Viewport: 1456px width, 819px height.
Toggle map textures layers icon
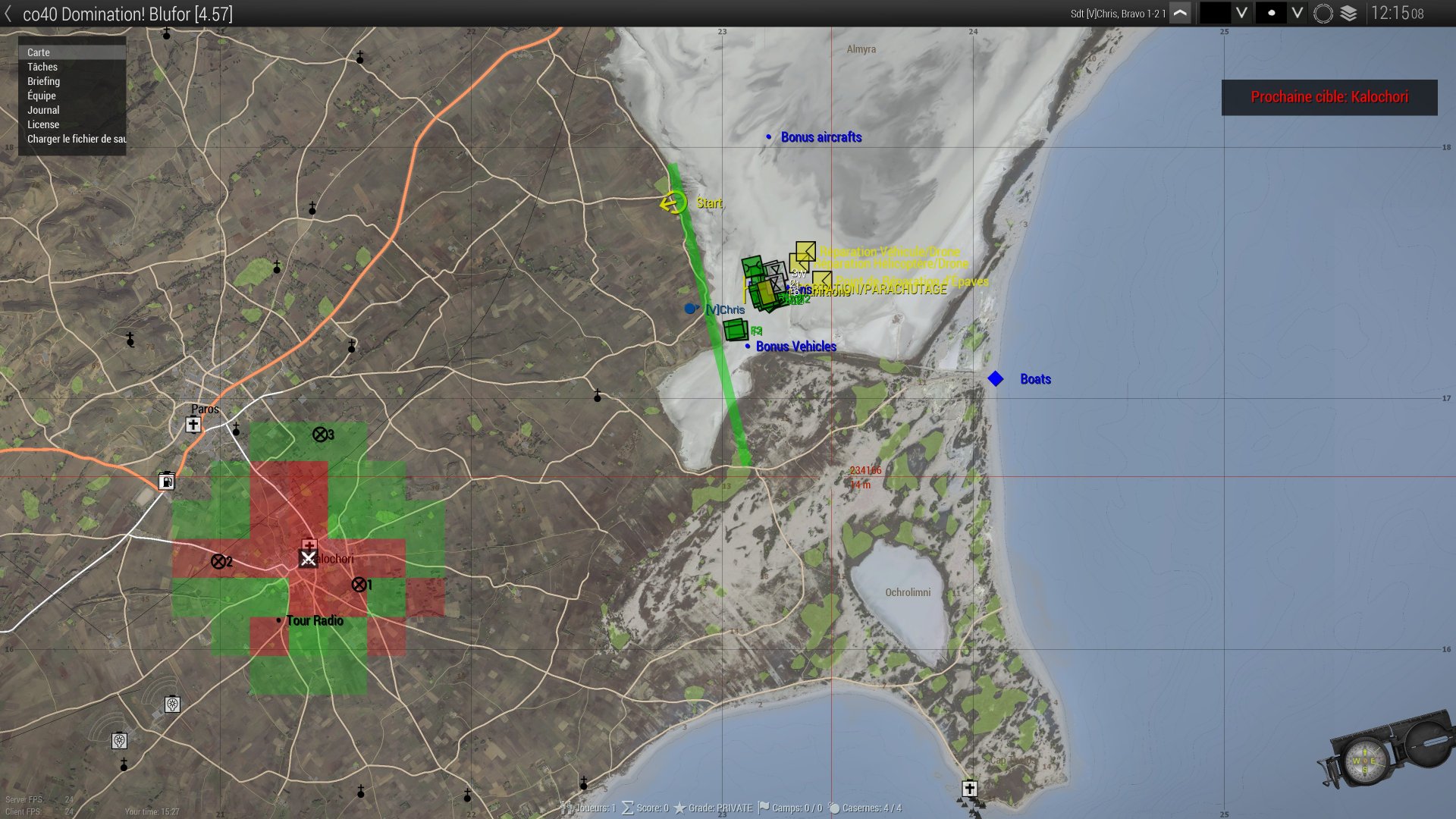pyautogui.click(x=1349, y=14)
